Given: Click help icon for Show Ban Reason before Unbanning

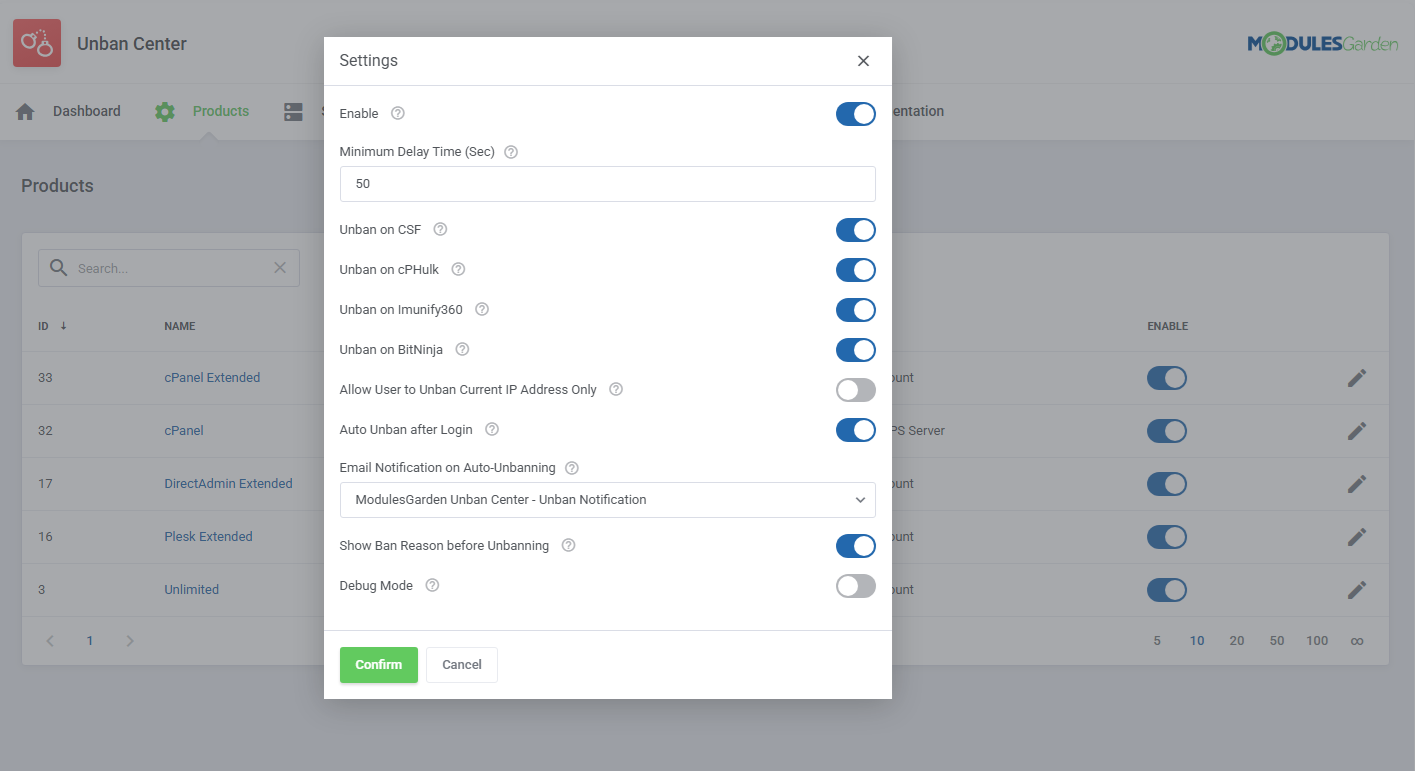Looking at the screenshot, I should [x=568, y=546].
